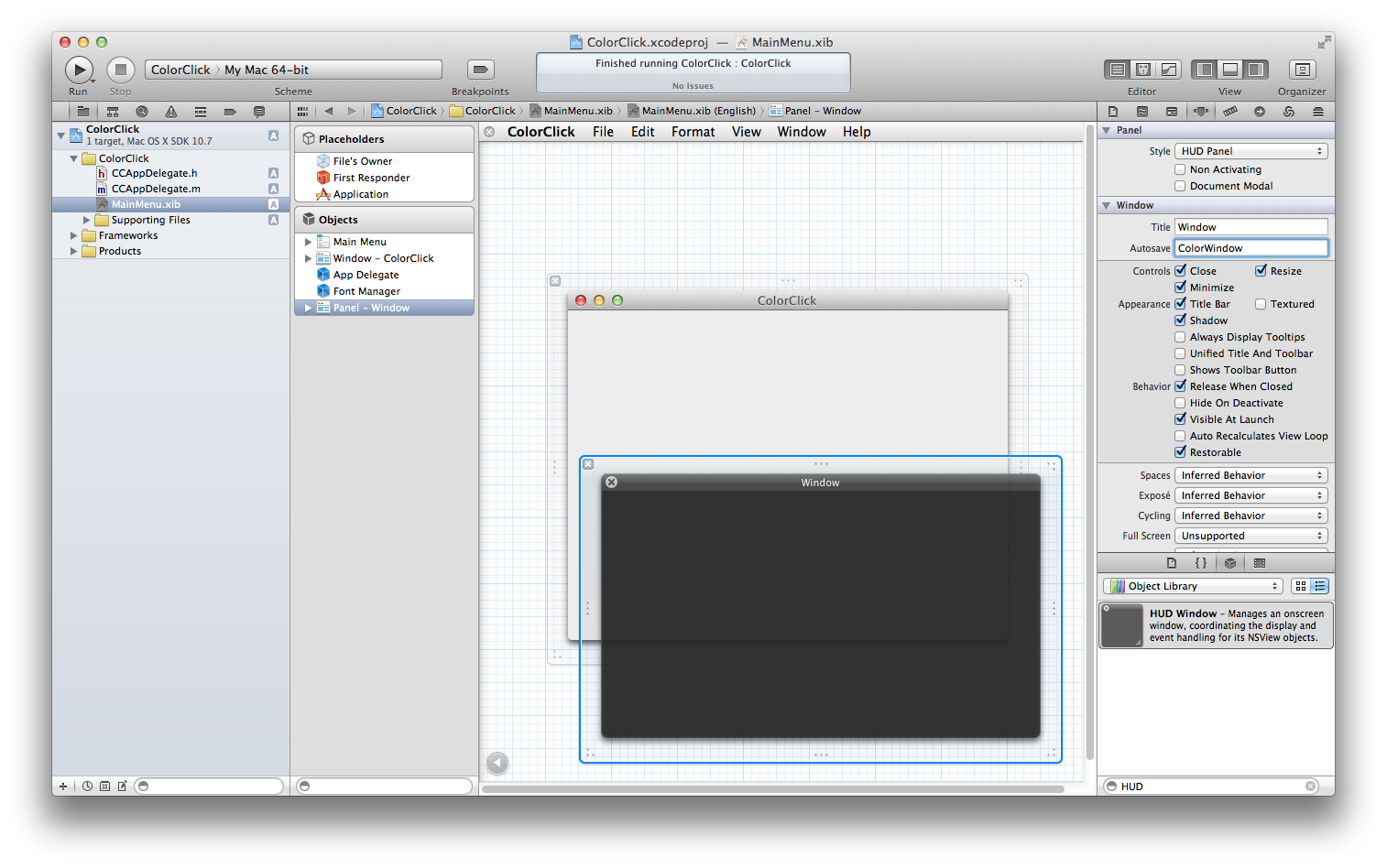Open the Organizer window
The height and width of the screenshot is (868, 1387).
[1302, 70]
